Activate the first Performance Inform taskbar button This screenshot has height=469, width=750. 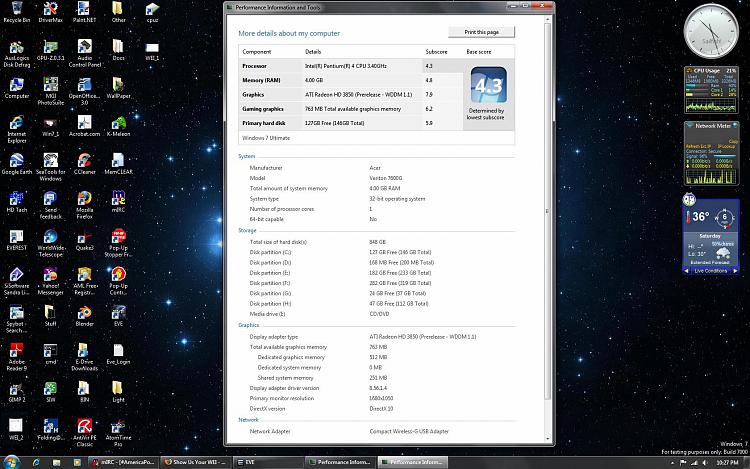point(340,462)
